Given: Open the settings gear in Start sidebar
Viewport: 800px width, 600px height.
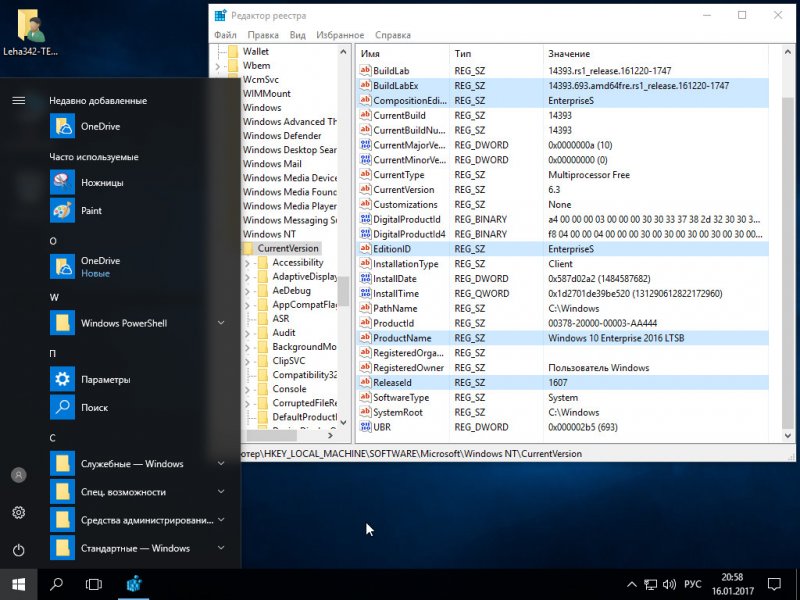Looking at the screenshot, I should (x=18, y=512).
